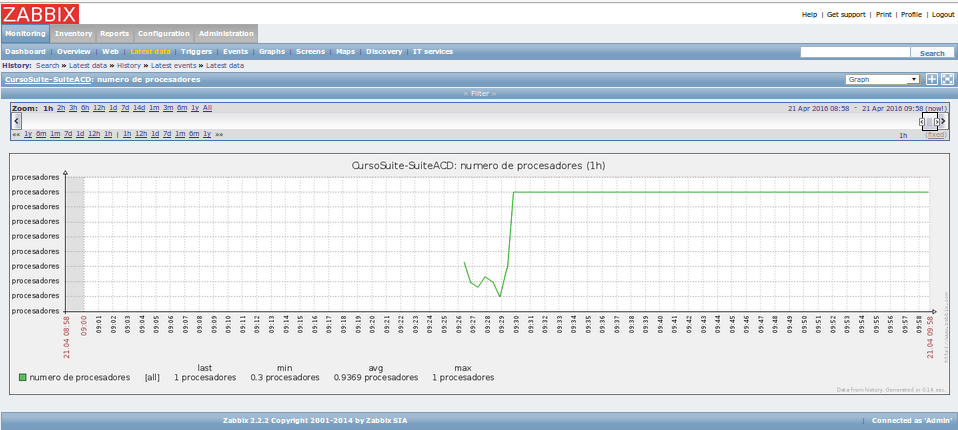The height and width of the screenshot is (430, 958).
Task: Open the CursoSuite-SuiteACD host link
Action: [47, 79]
